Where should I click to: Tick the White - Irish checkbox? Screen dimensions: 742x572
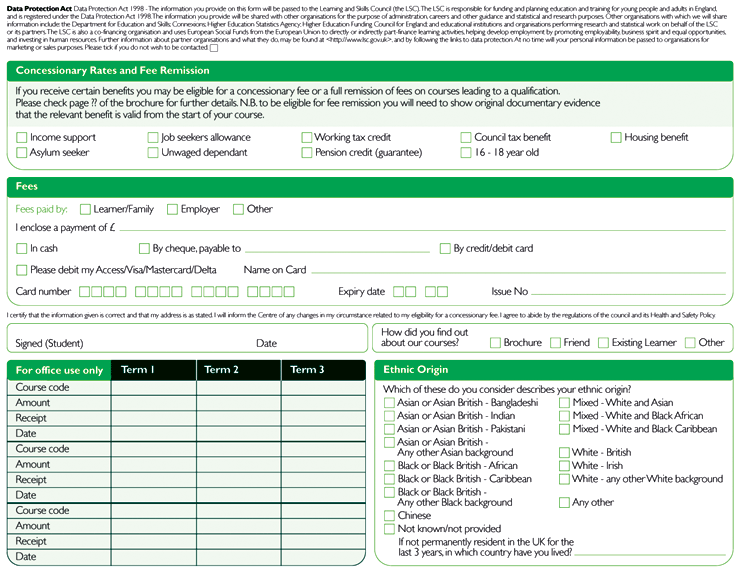pyautogui.click(x=564, y=466)
